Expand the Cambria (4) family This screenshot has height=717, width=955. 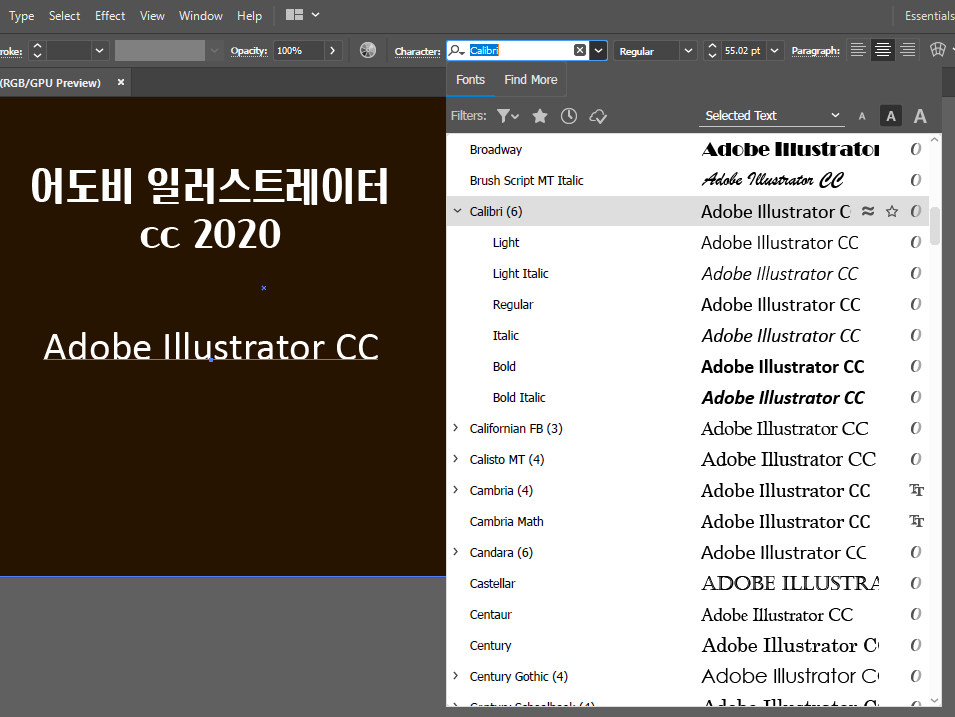pyautogui.click(x=456, y=490)
